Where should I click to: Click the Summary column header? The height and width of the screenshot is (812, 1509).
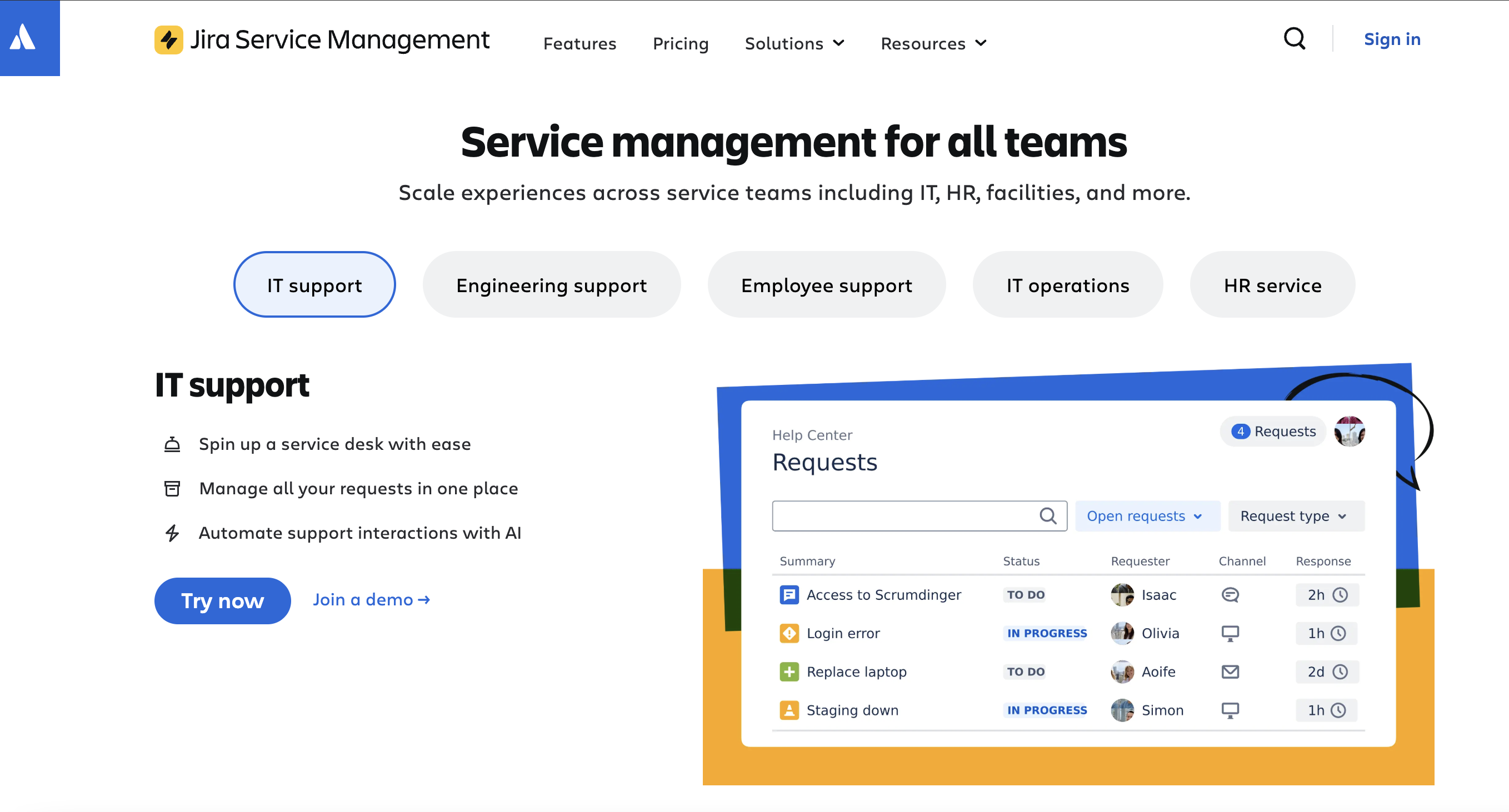(x=807, y=562)
